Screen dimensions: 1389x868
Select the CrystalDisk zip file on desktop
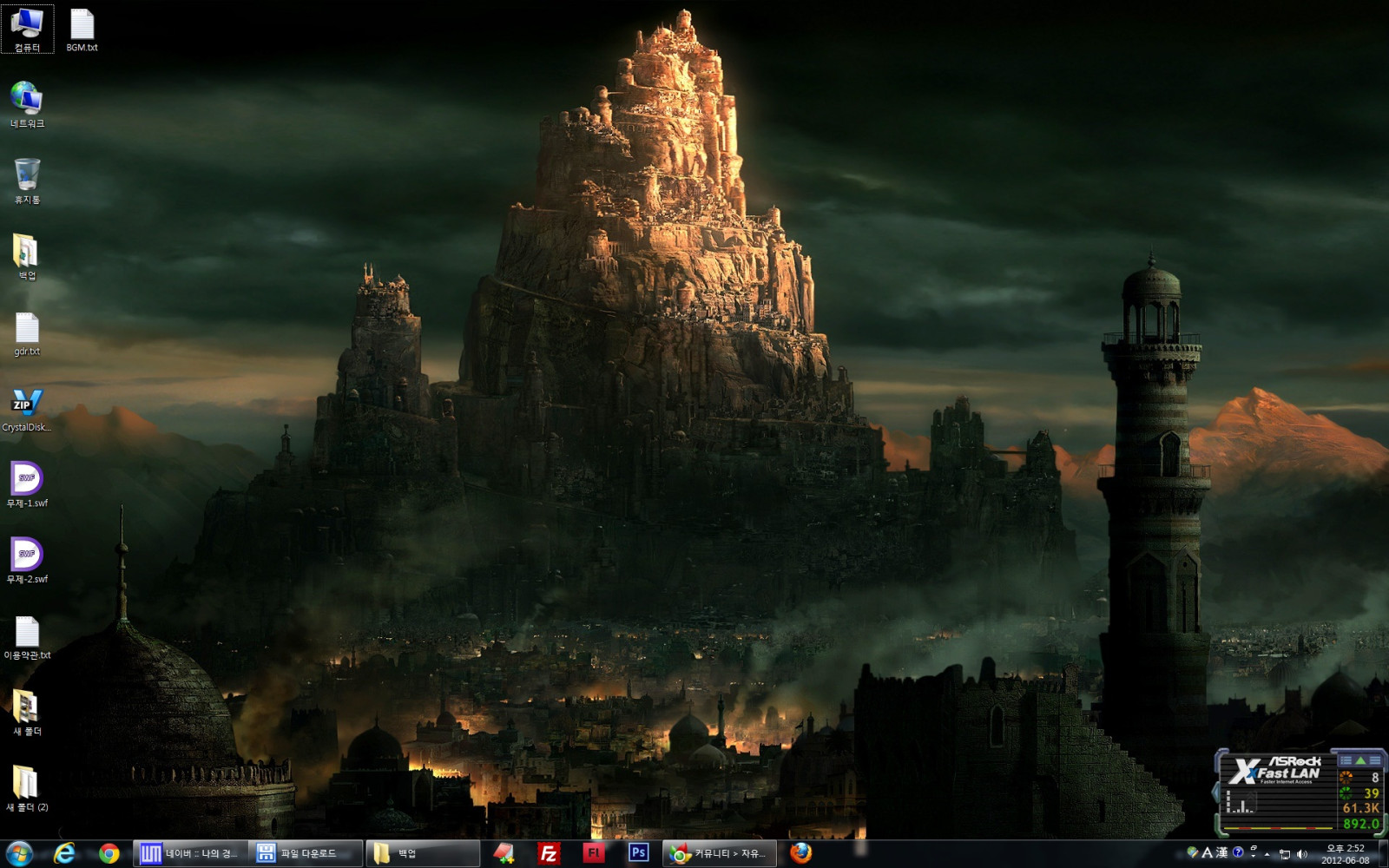point(27,410)
